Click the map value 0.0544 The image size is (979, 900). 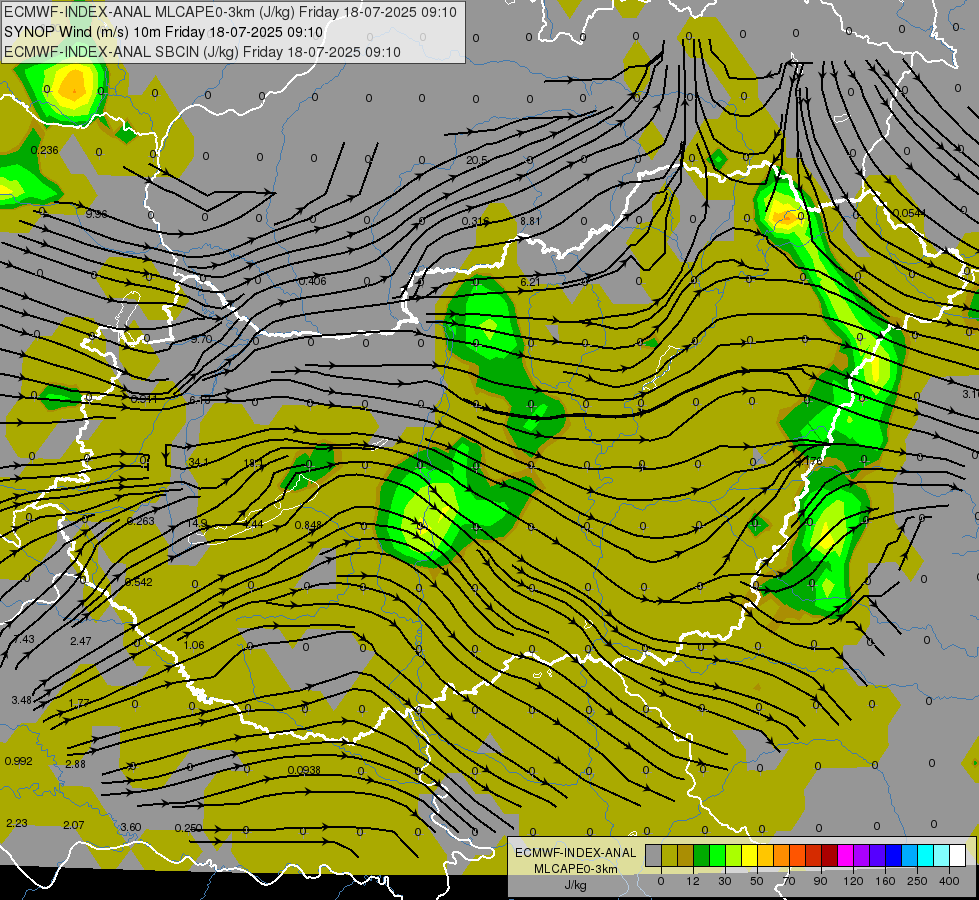pos(909,214)
